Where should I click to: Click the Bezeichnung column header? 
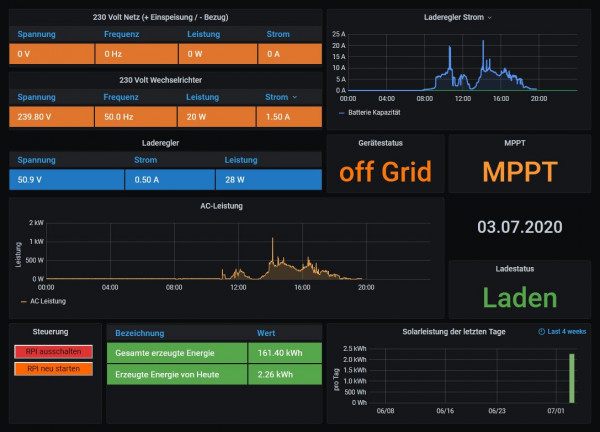click(140, 332)
